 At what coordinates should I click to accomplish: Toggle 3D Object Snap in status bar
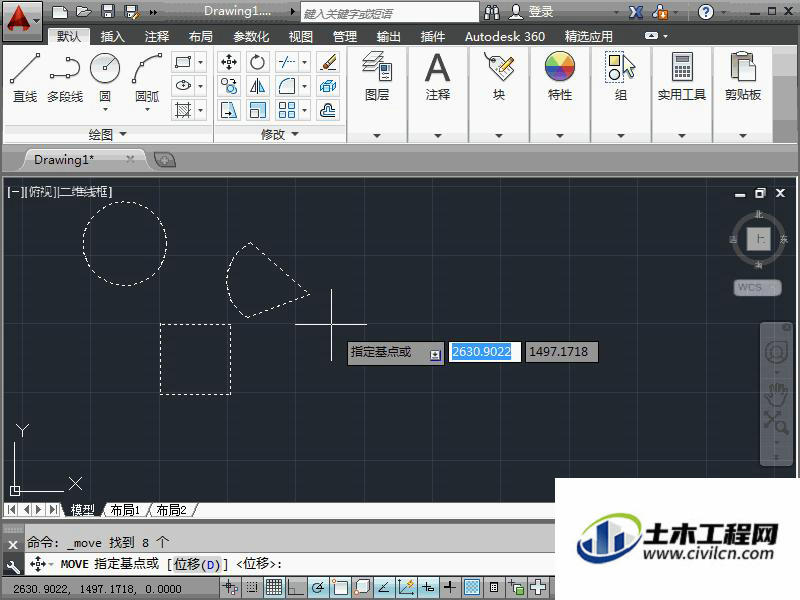click(x=362, y=588)
